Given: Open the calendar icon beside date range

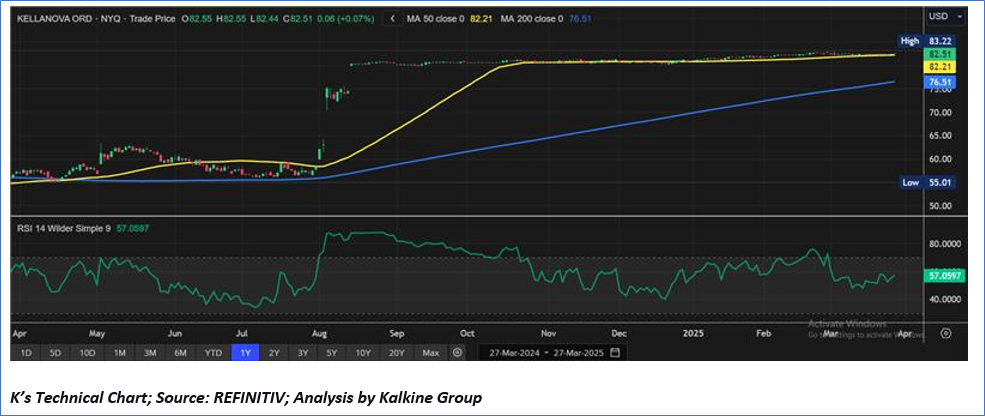Looking at the screenshot, I should pos(615,353).
